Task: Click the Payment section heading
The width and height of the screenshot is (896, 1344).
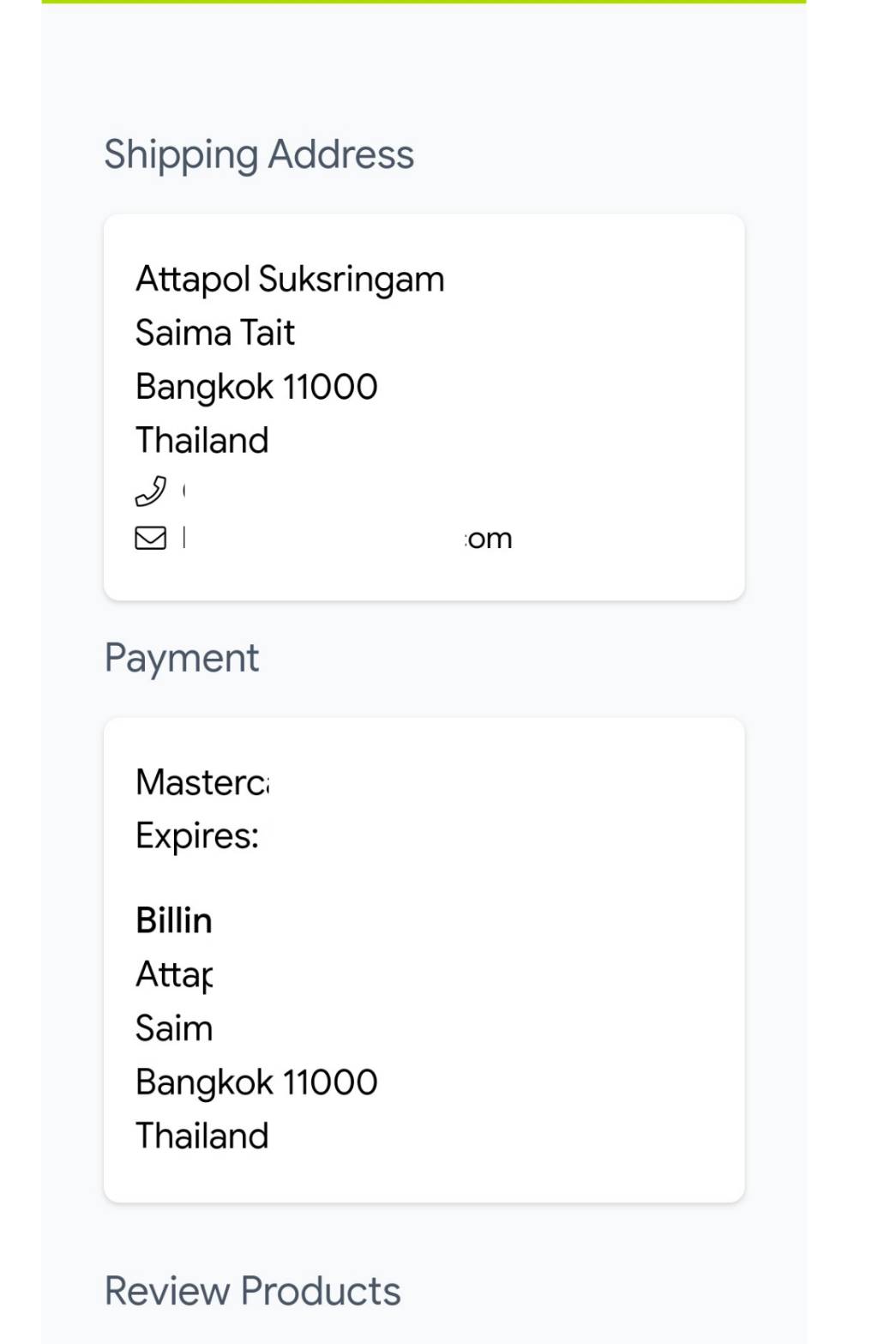Action: (x=181, y=659)
